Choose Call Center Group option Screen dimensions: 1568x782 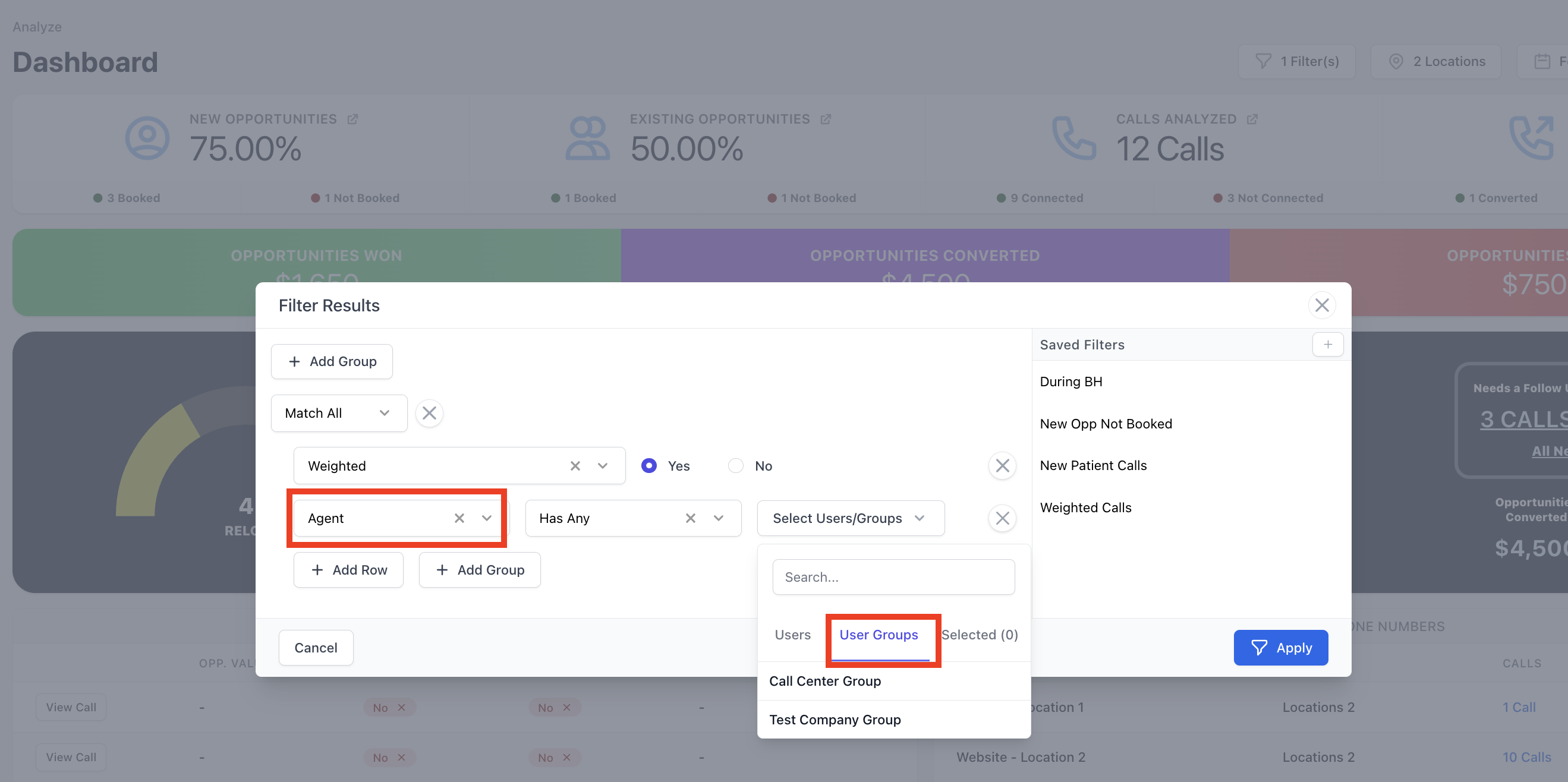coord(893,681)
